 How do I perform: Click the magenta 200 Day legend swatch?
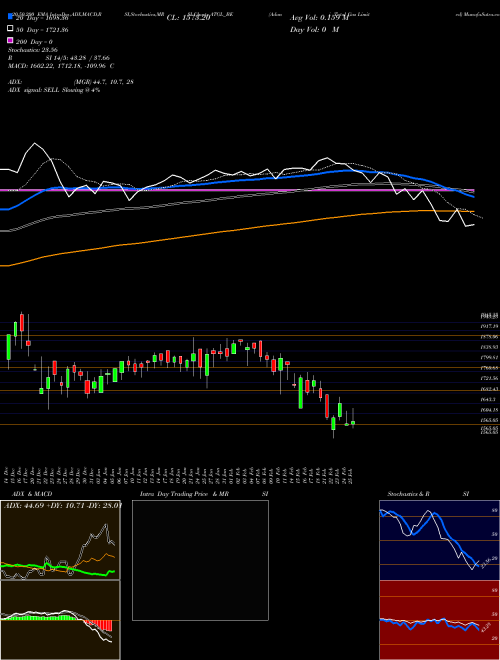click(x=10, y=40)
